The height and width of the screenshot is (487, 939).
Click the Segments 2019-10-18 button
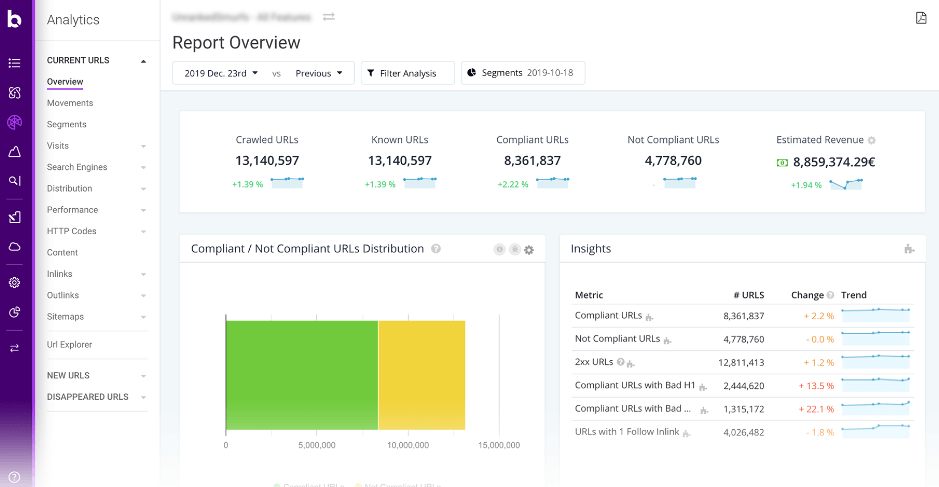(523, 72)
